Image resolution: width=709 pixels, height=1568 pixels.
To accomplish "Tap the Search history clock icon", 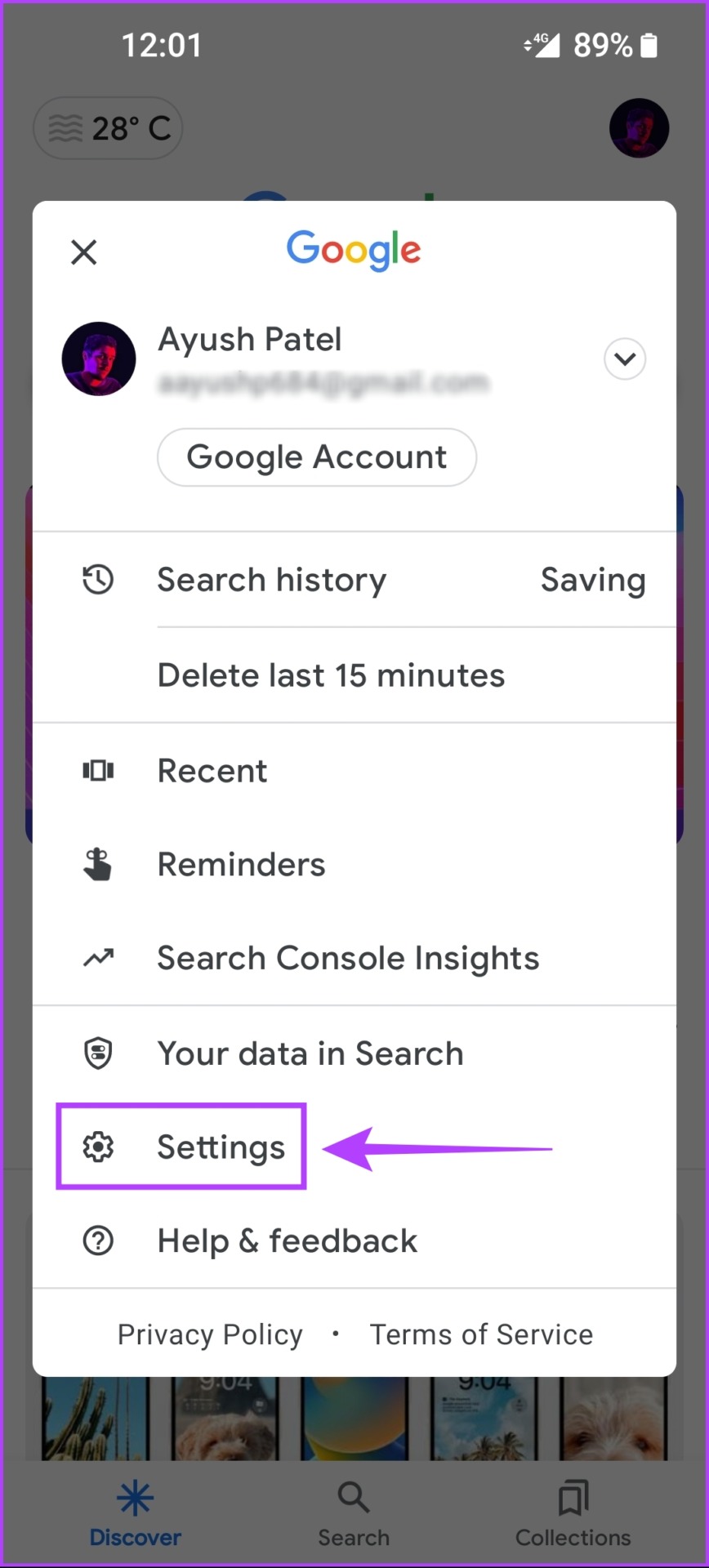I will point(98,580).
